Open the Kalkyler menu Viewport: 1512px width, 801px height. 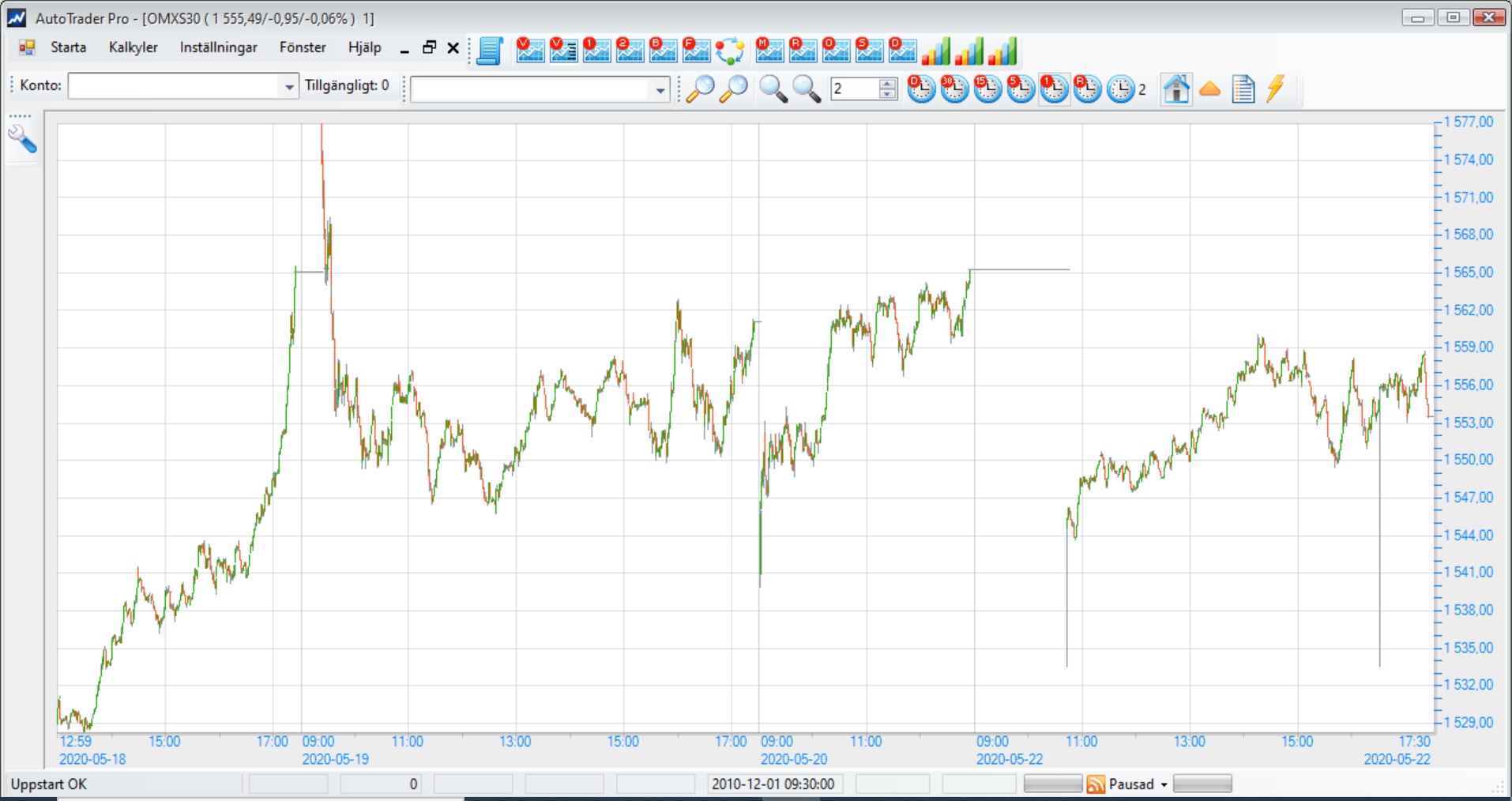133,47
